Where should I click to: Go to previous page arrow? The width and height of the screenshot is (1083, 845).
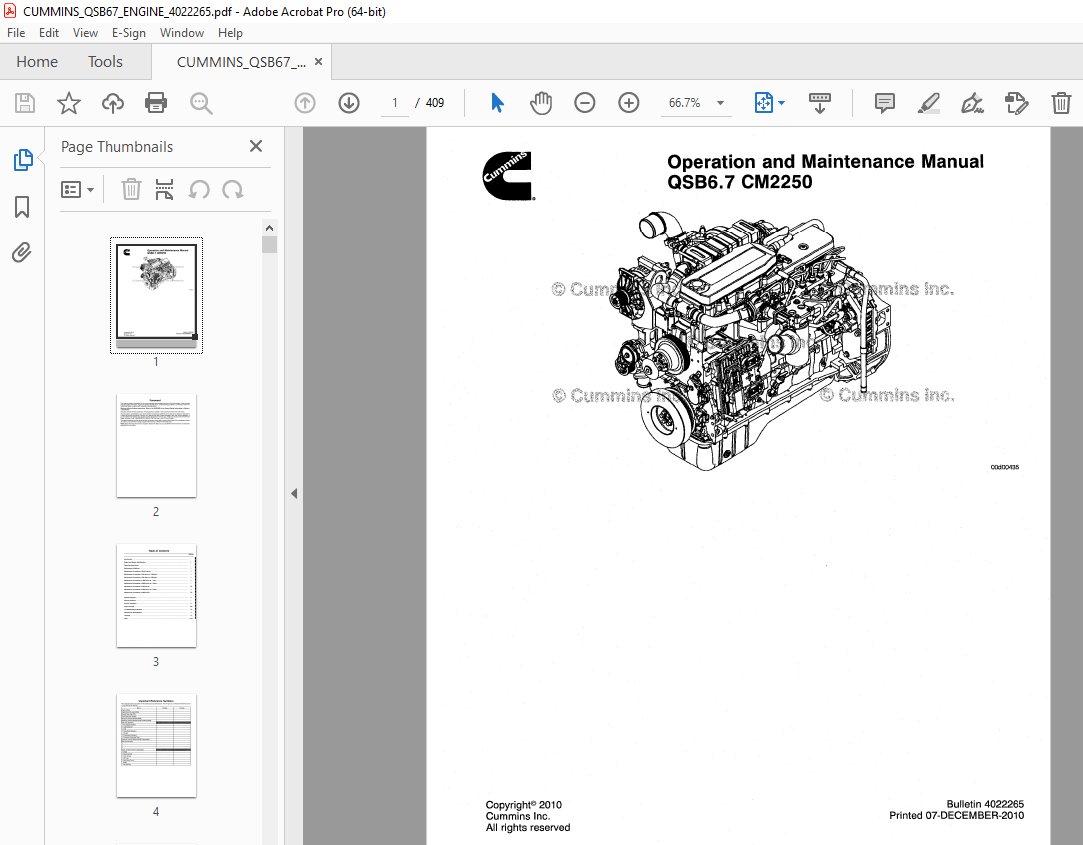[305, 103]
